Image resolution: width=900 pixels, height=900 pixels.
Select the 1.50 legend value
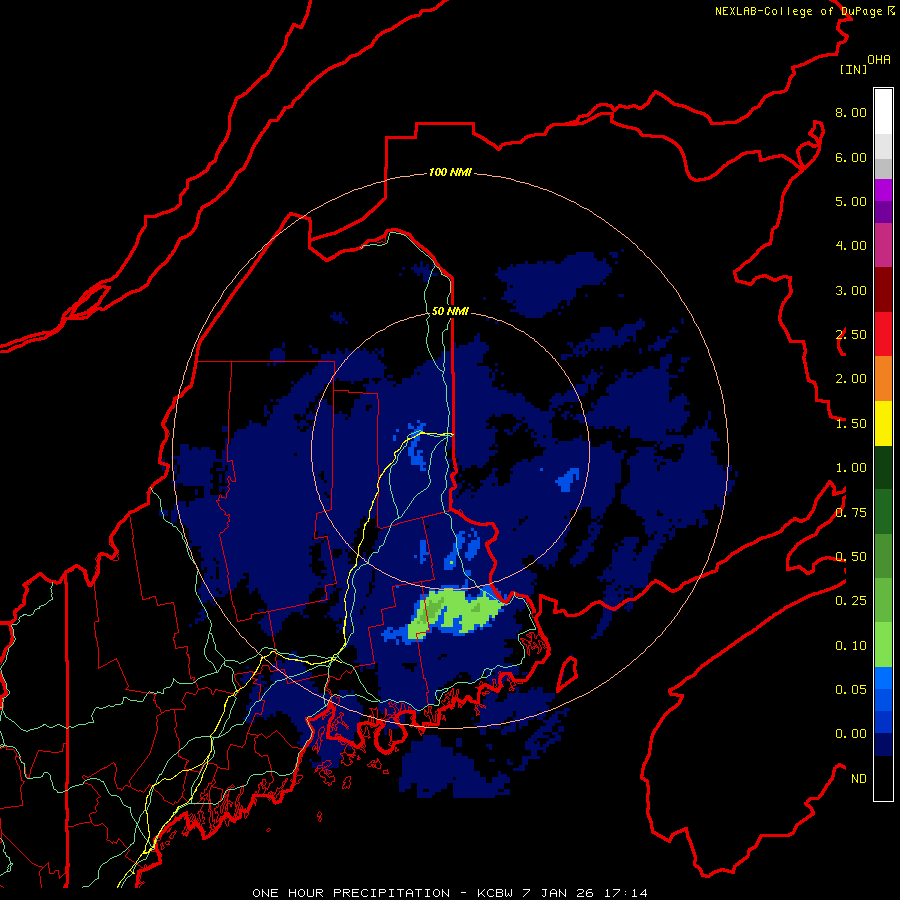click(851, 424)
